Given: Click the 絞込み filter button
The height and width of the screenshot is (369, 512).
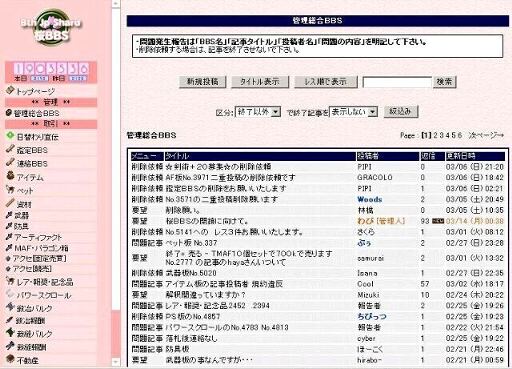Looking at the screenshot, I should (x=401, y=112).
